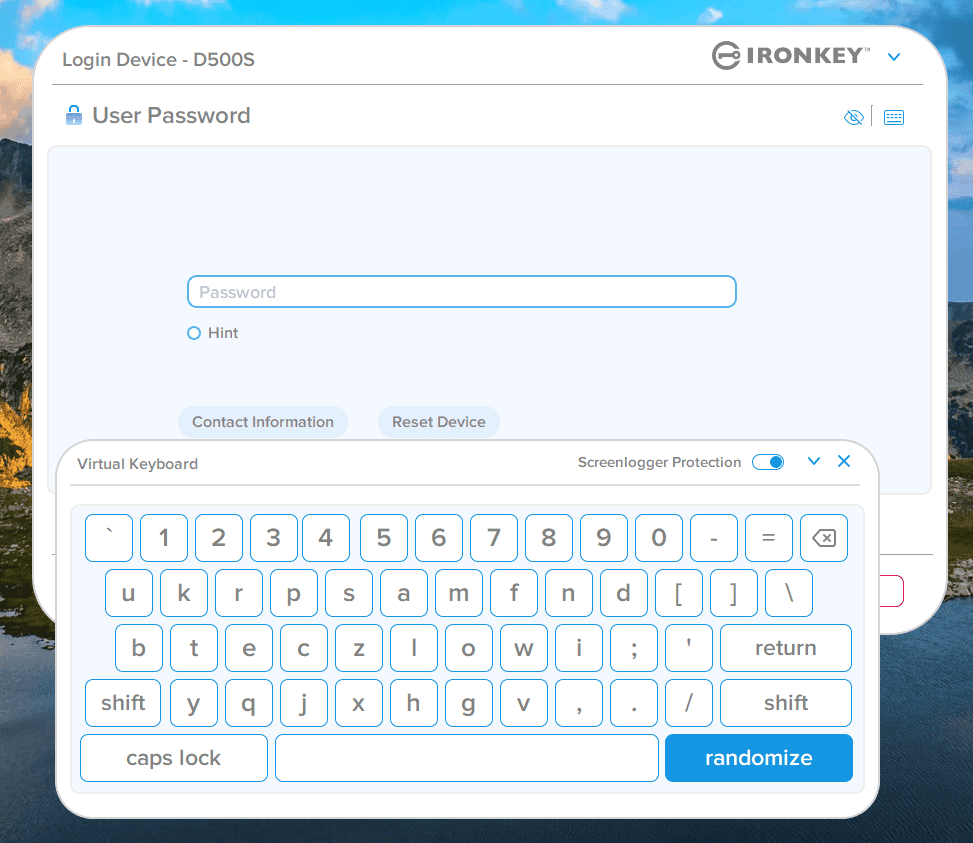Toggle password visibility eye icon
Image resolution: width=973 pixels, height=843 pixels.
click(854, 117)
